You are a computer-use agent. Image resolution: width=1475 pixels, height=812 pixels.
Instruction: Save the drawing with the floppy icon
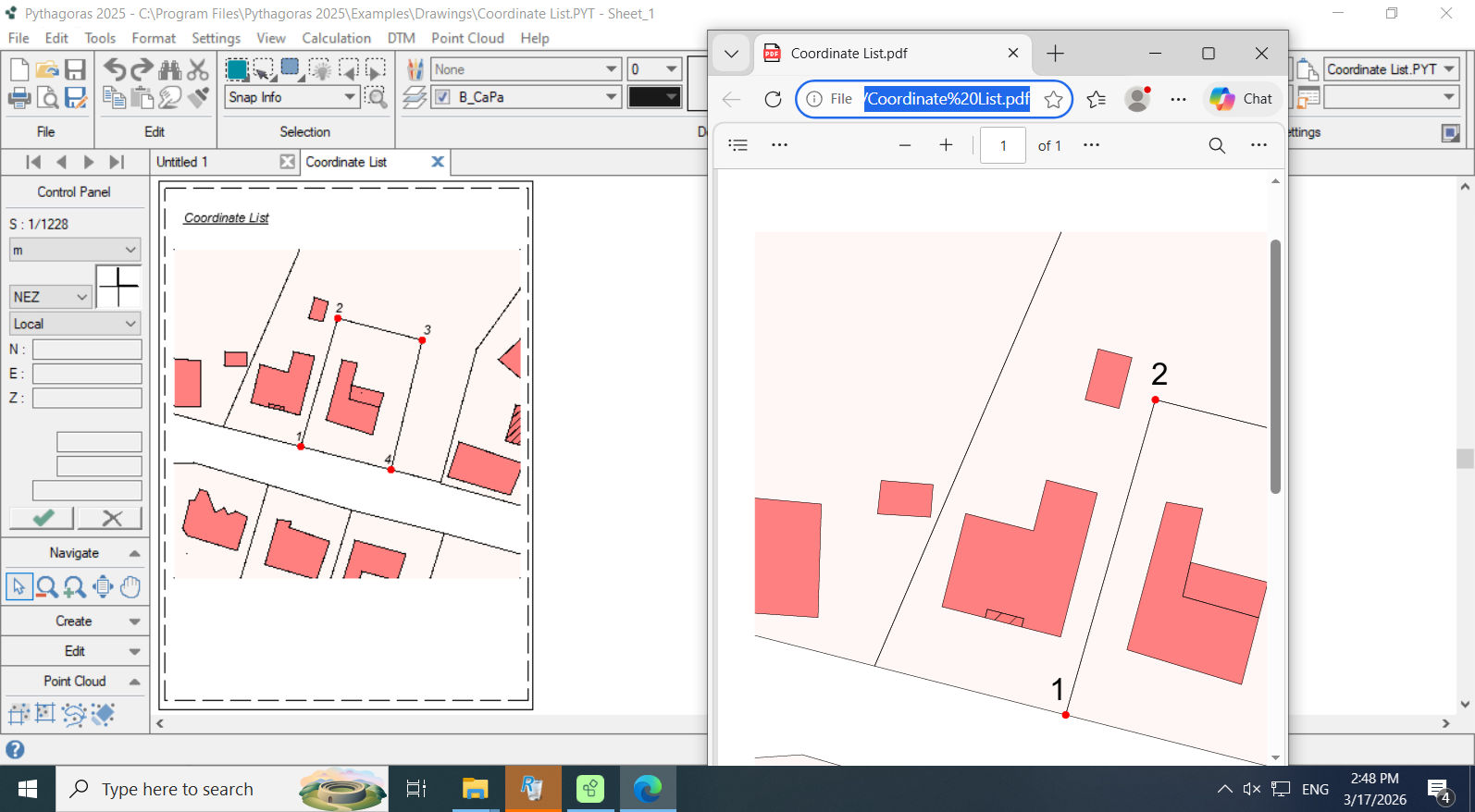tap(75, 69)
